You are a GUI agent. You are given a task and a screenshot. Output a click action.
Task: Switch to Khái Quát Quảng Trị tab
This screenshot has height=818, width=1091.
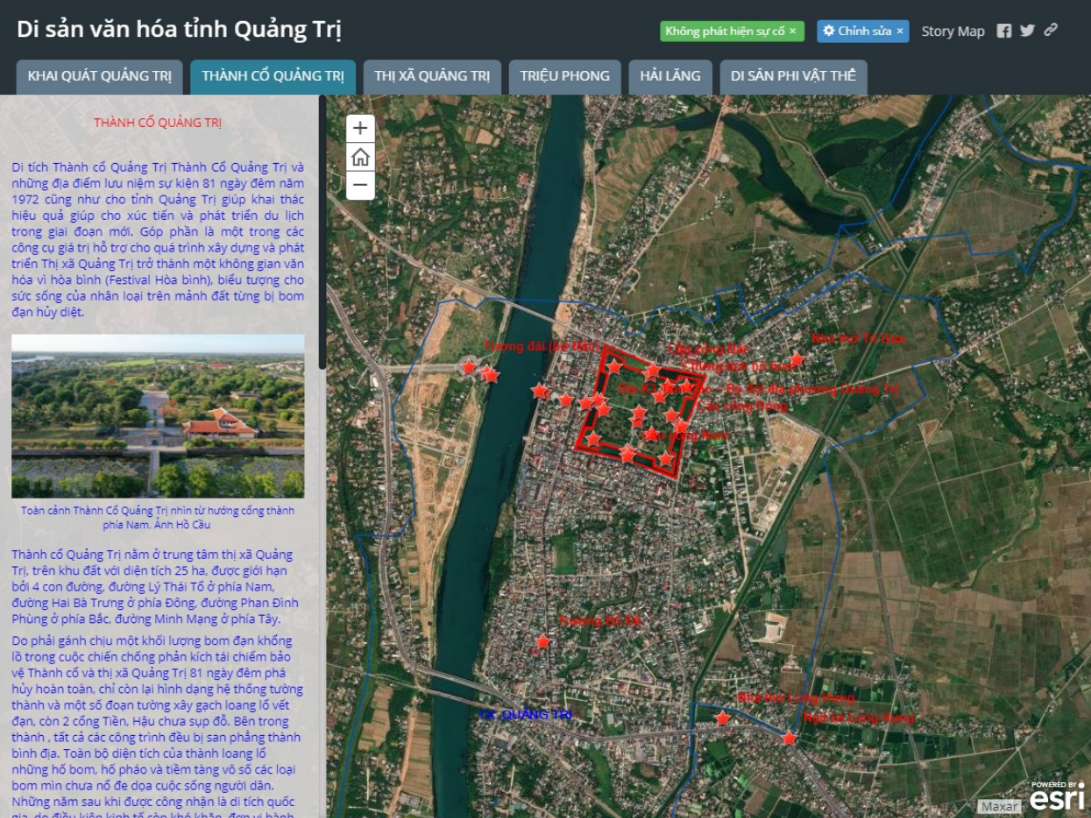[x=100, y=77]
